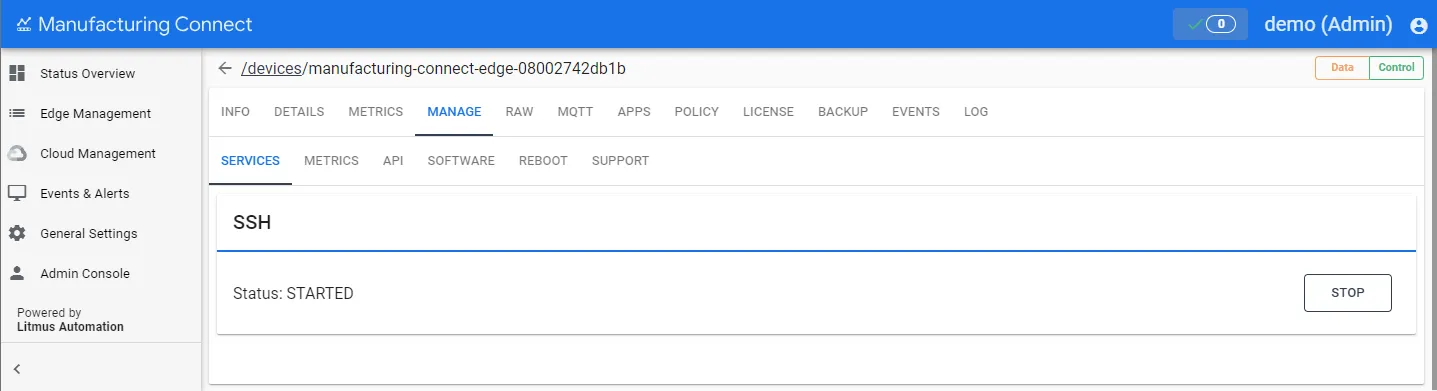Follow the /devices breadcrumb link
The width and height of the screenshot is (1437, 391).
271,68
